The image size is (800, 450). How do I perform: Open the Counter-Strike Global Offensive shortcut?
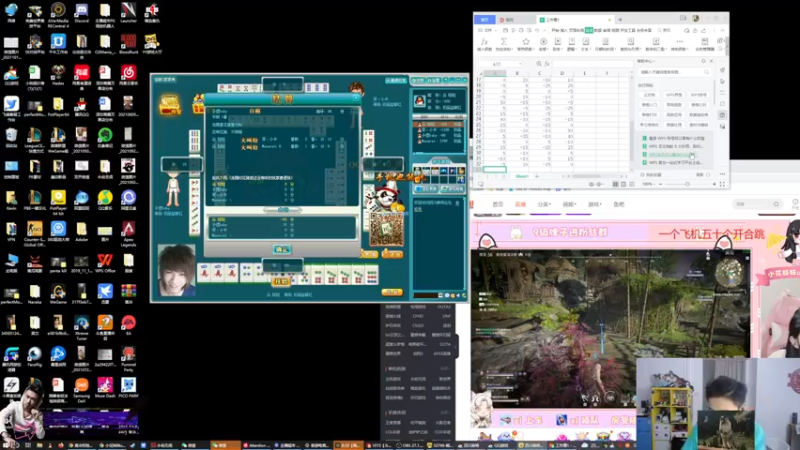click(35, 233)
